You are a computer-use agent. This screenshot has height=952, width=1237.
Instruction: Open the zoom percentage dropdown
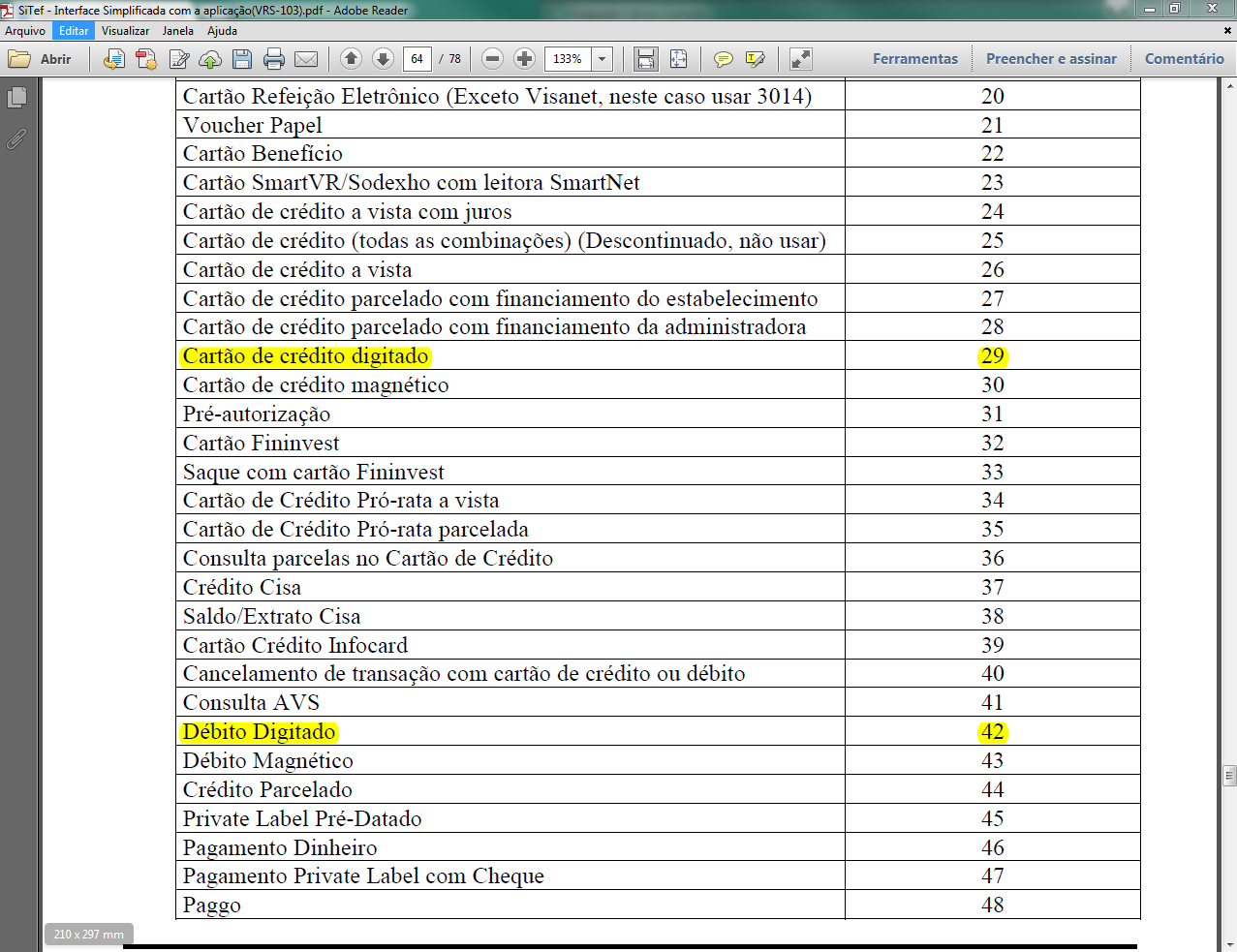click(602, 59)
